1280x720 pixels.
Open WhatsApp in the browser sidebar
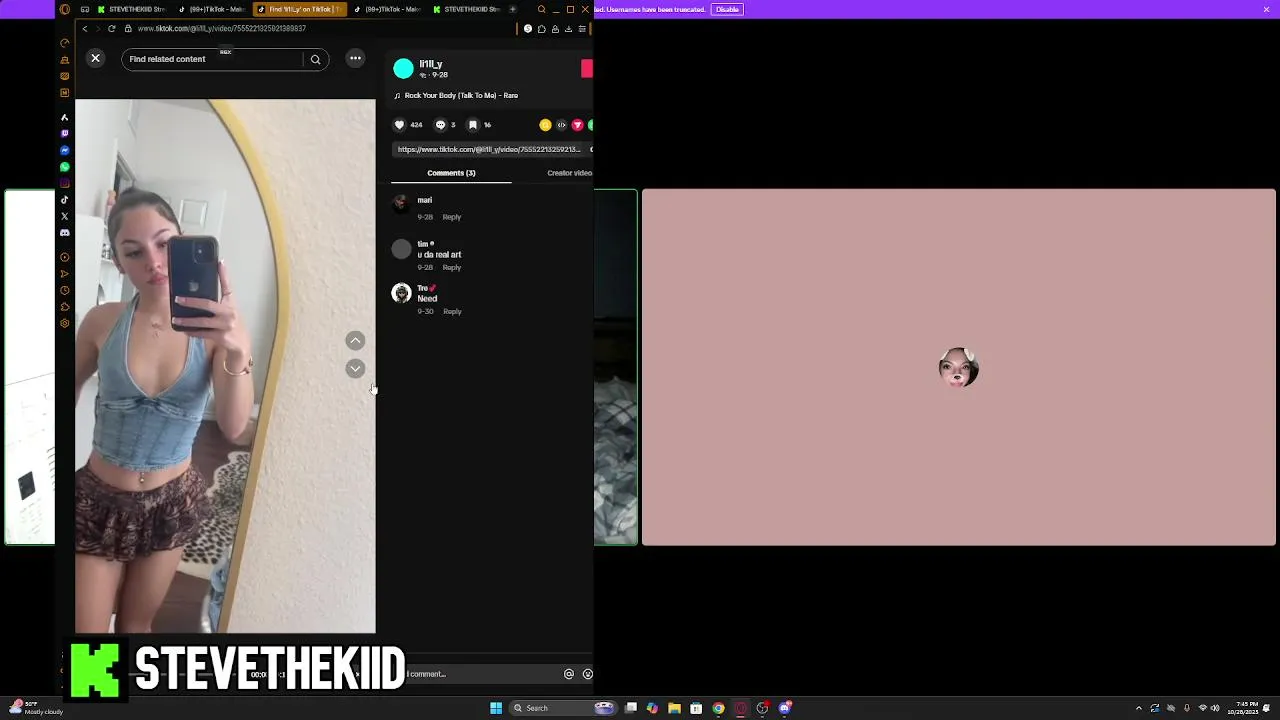(65, 167)
